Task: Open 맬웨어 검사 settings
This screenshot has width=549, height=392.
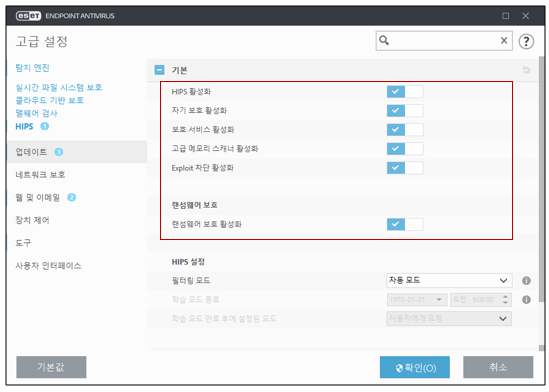Action: [x=36, y=113]
